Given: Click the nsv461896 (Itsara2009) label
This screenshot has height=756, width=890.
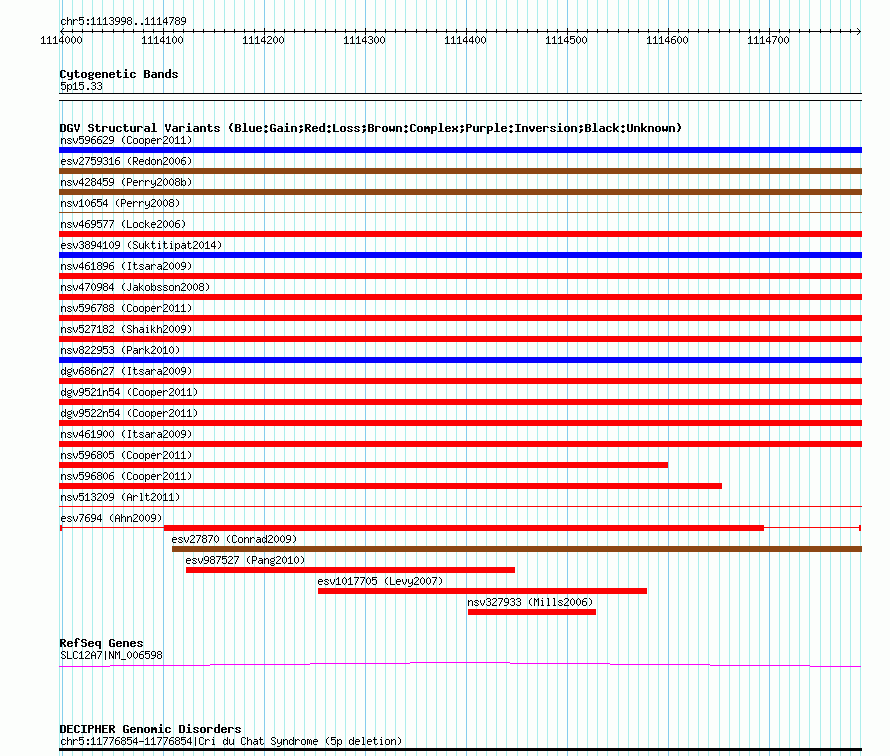Looking at the screenshot, I should pos(126,266).
